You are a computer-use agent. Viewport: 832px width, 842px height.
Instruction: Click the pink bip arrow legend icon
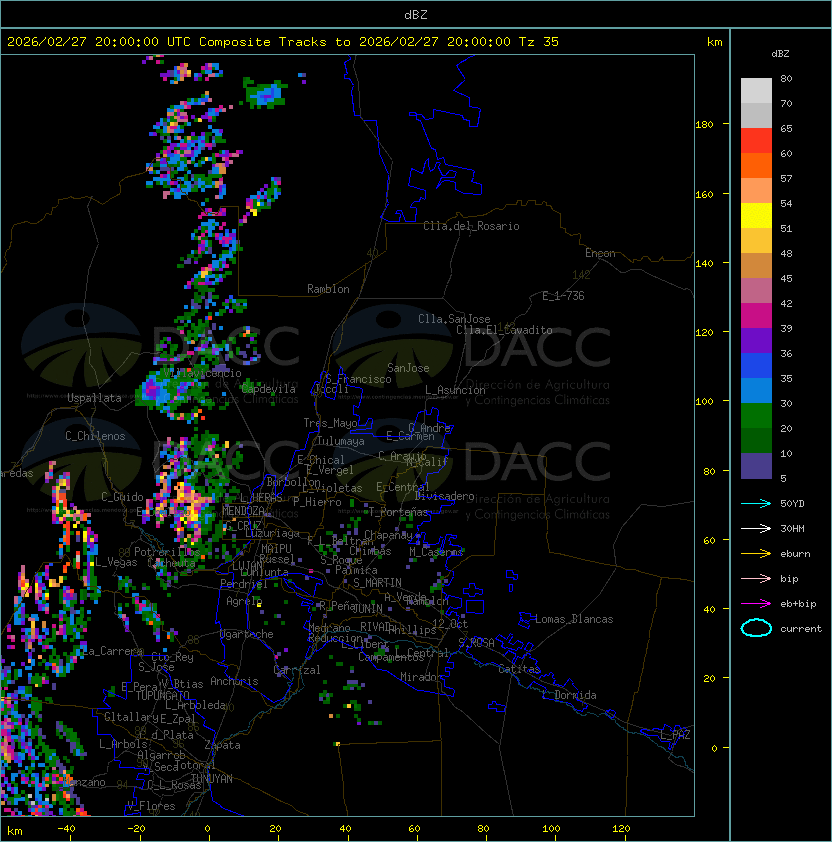756,578
